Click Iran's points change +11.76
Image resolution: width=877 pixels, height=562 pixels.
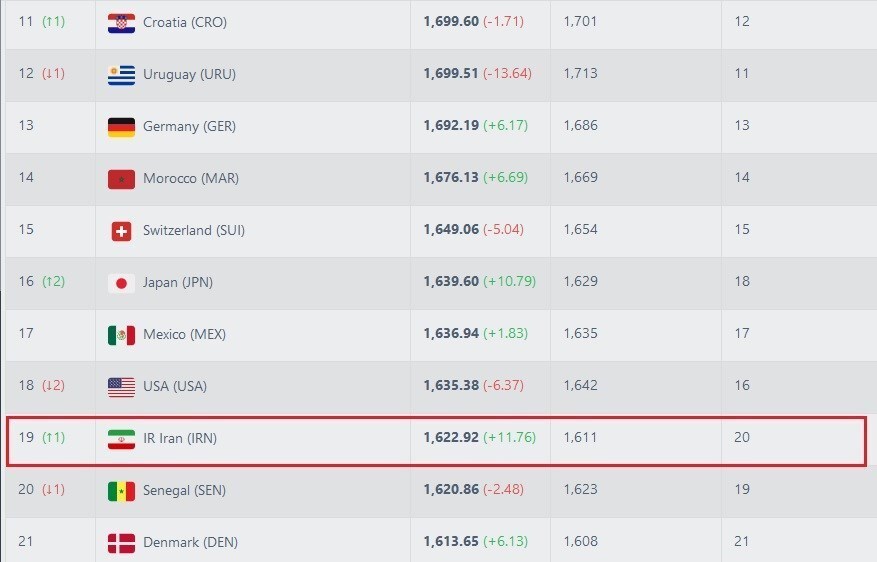point(510,438)
